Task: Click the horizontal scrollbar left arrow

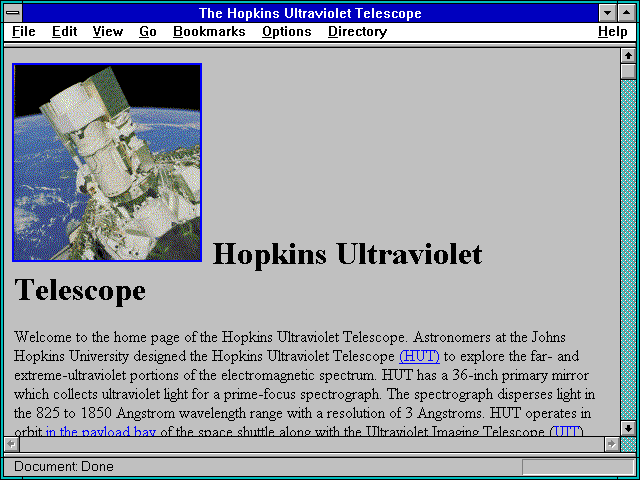Action: click(11, 444)
